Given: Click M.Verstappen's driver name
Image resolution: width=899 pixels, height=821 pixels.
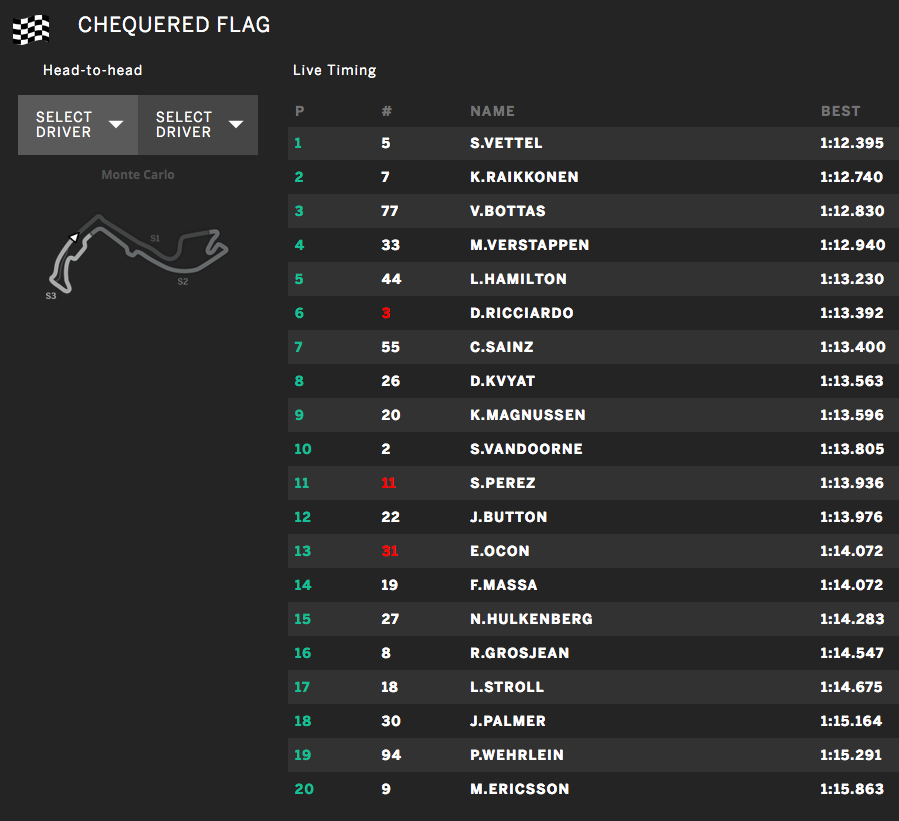Looking at the screenshot, I should (529, 245).
